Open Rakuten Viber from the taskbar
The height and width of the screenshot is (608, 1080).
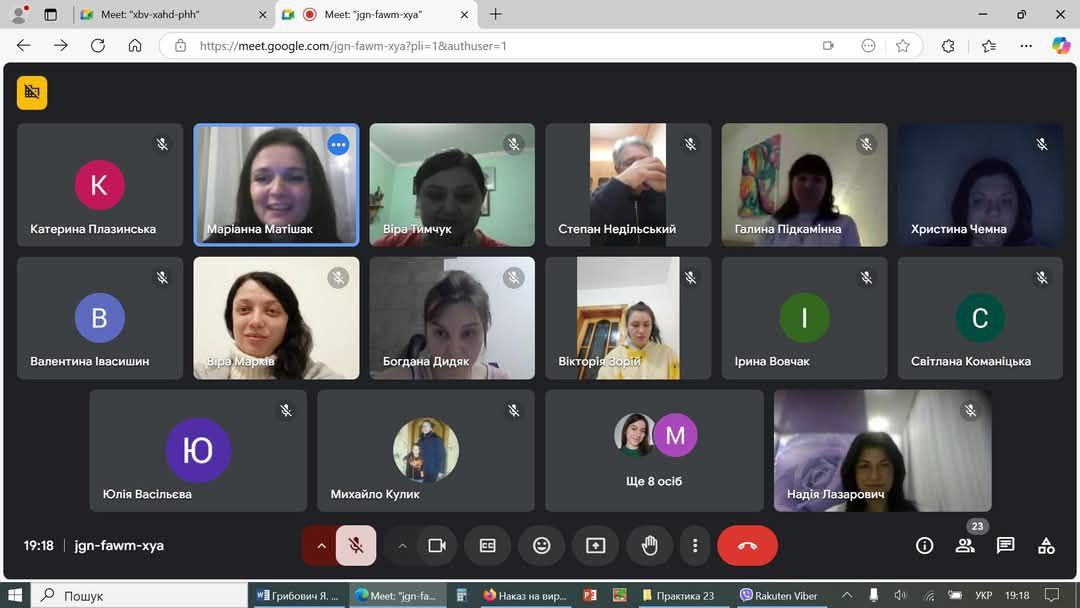coord(778,595)
